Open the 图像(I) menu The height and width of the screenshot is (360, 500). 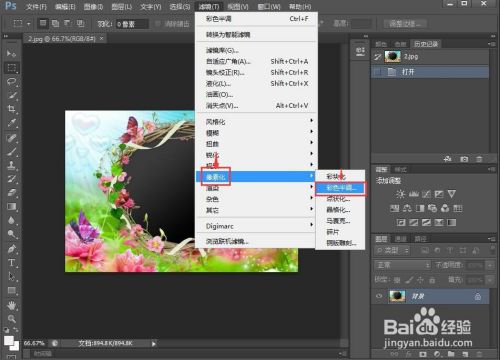point(93,7)
